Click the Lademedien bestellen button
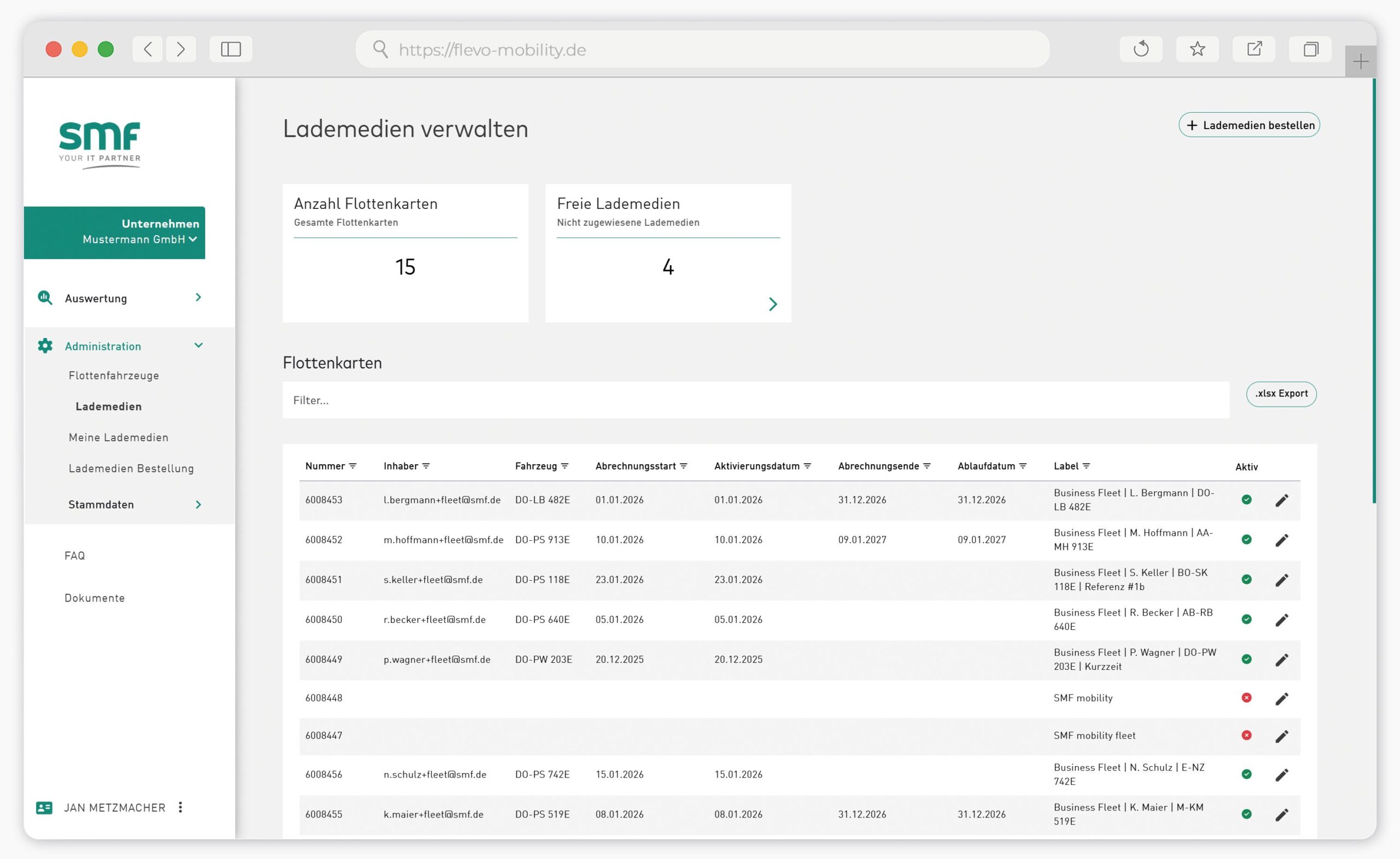The image size is (1400, 859). click(x=1249, y=125)
